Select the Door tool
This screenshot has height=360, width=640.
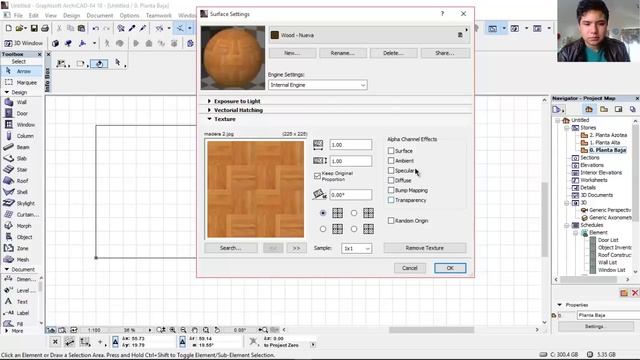coord(21,113)
